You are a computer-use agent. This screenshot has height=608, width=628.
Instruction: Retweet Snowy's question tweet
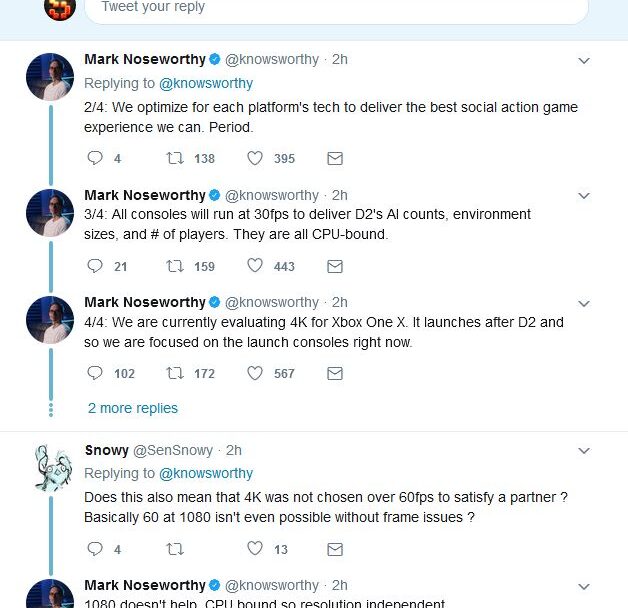[x=174, y=548]
